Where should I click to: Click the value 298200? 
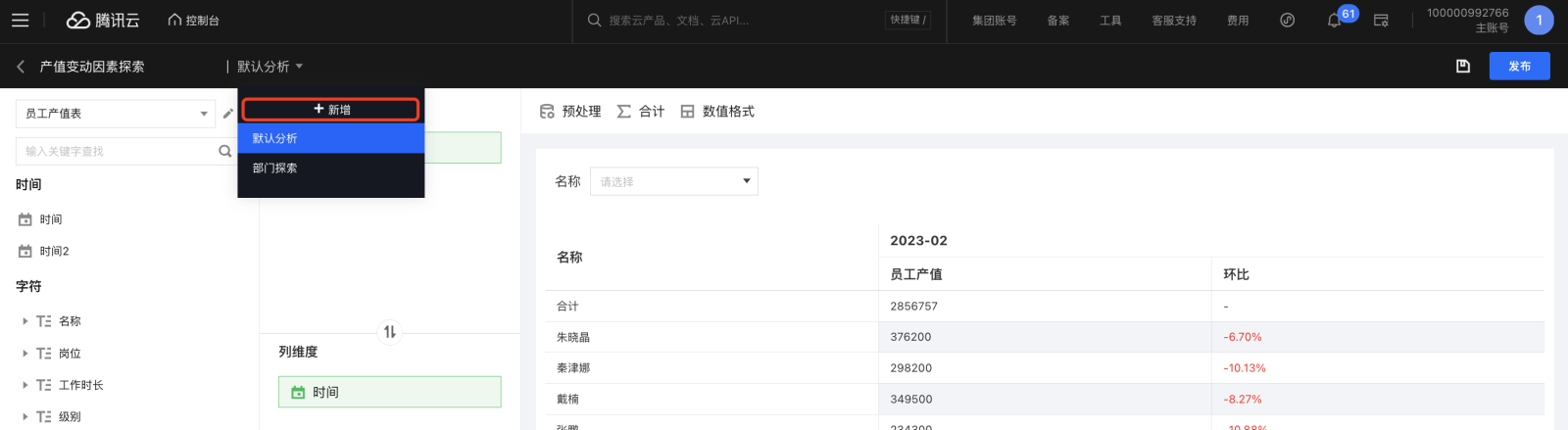point(910,368)
